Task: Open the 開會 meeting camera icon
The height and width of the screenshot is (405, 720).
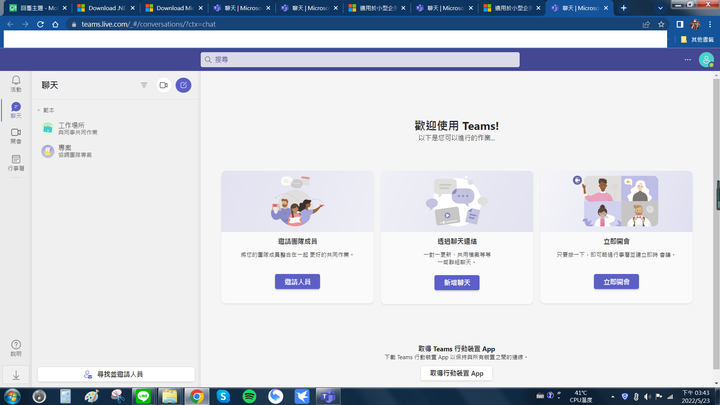Action: click(16, 136)
